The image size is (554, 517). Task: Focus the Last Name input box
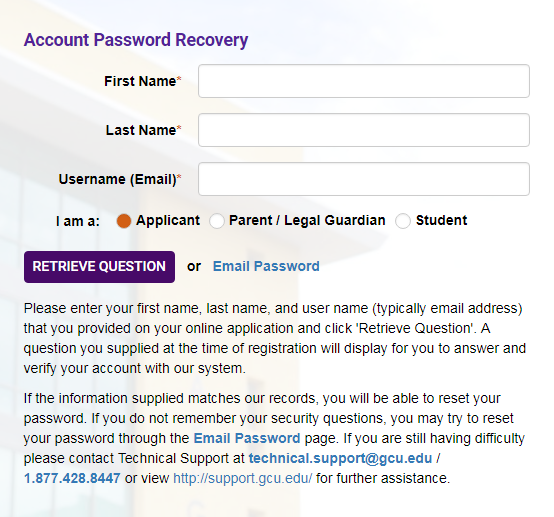[x=364, y=130]
